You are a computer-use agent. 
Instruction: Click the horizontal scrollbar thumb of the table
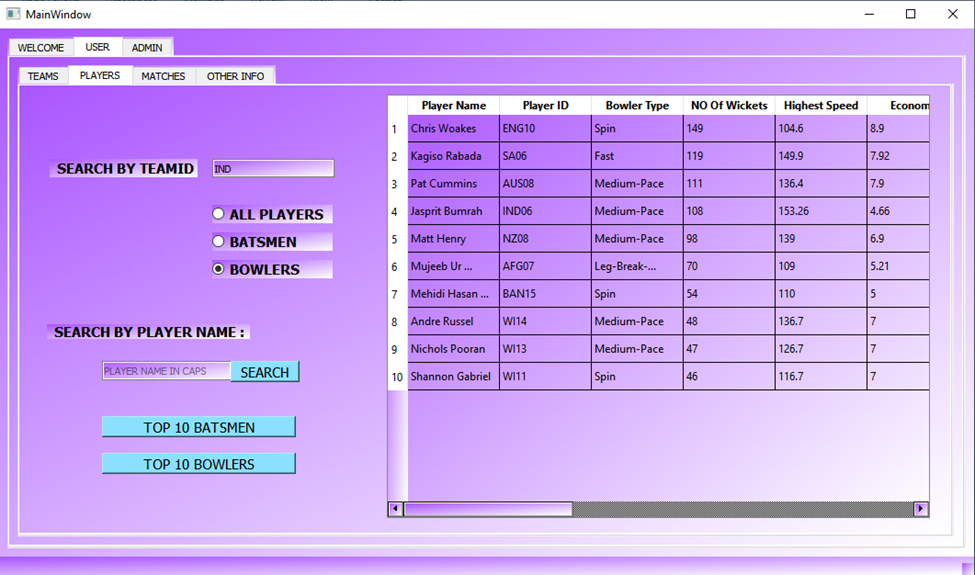(x=488, y=509)
